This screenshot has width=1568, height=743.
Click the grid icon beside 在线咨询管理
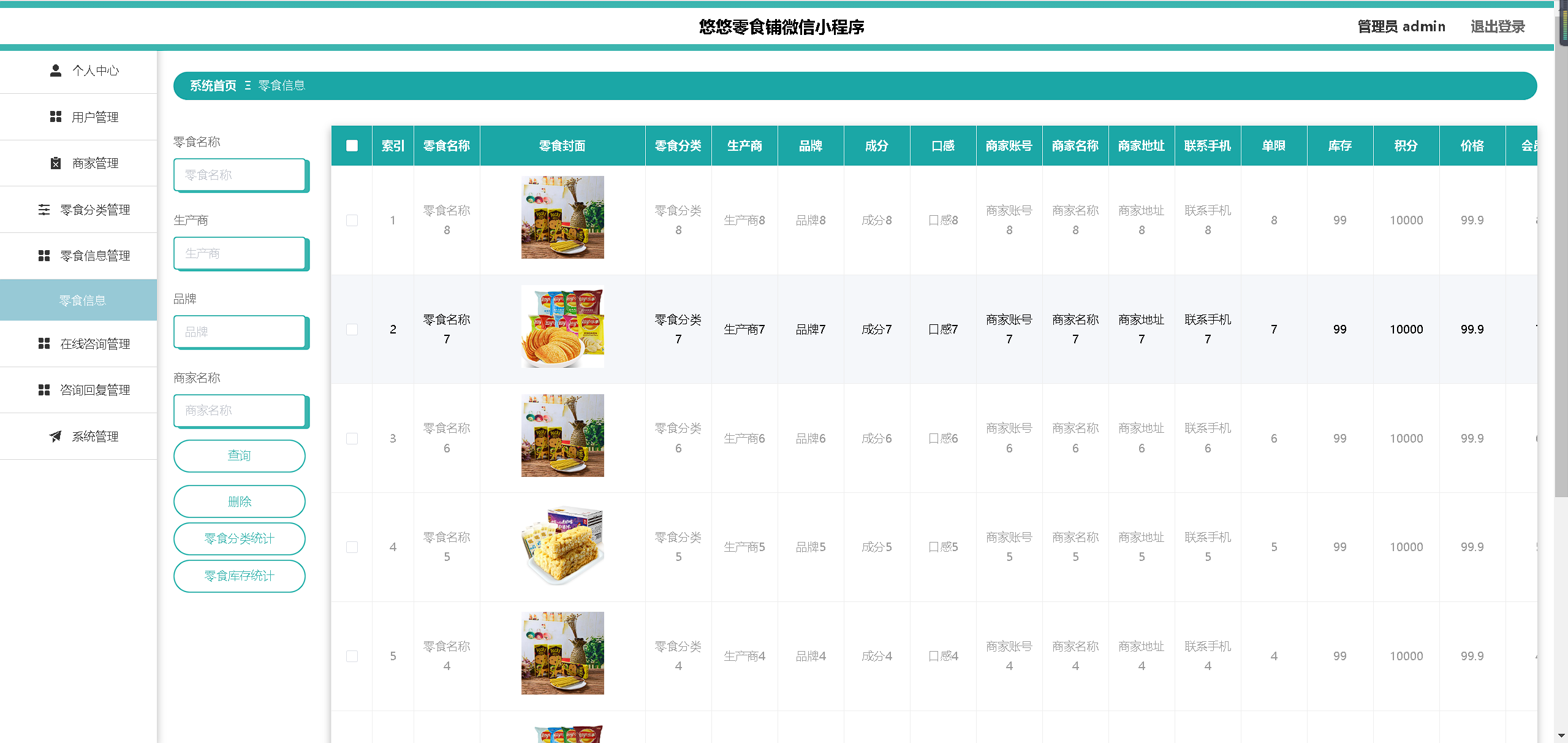44,343
